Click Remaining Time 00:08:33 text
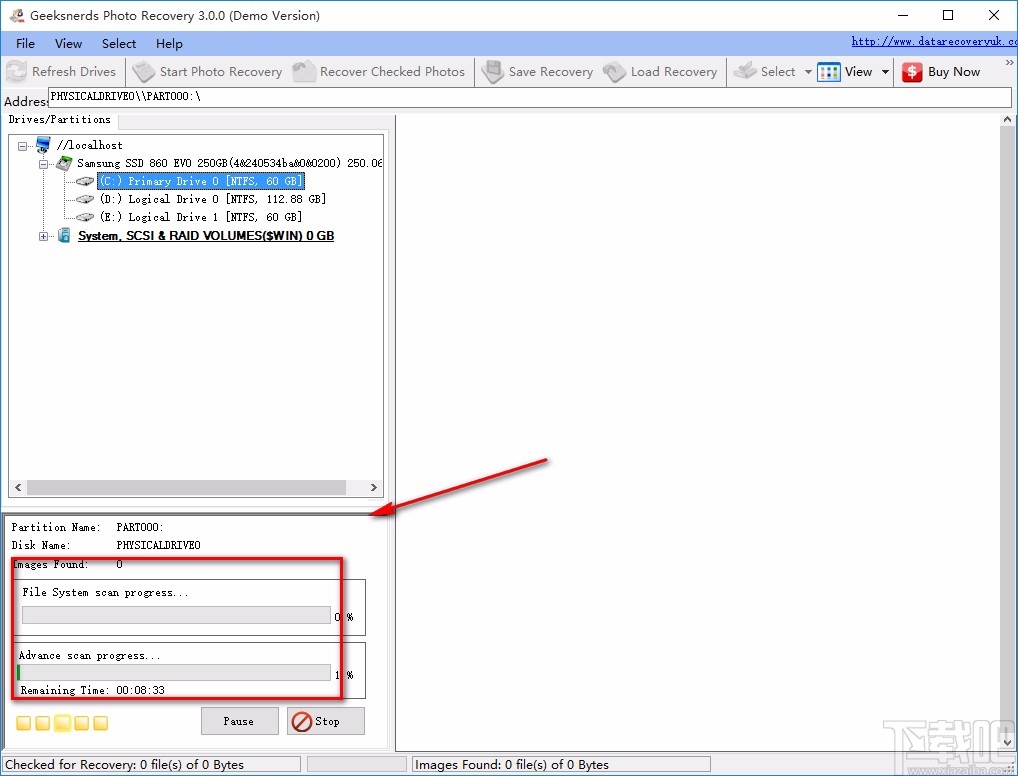Viewport: 1018px width, 776px height. 92,690
